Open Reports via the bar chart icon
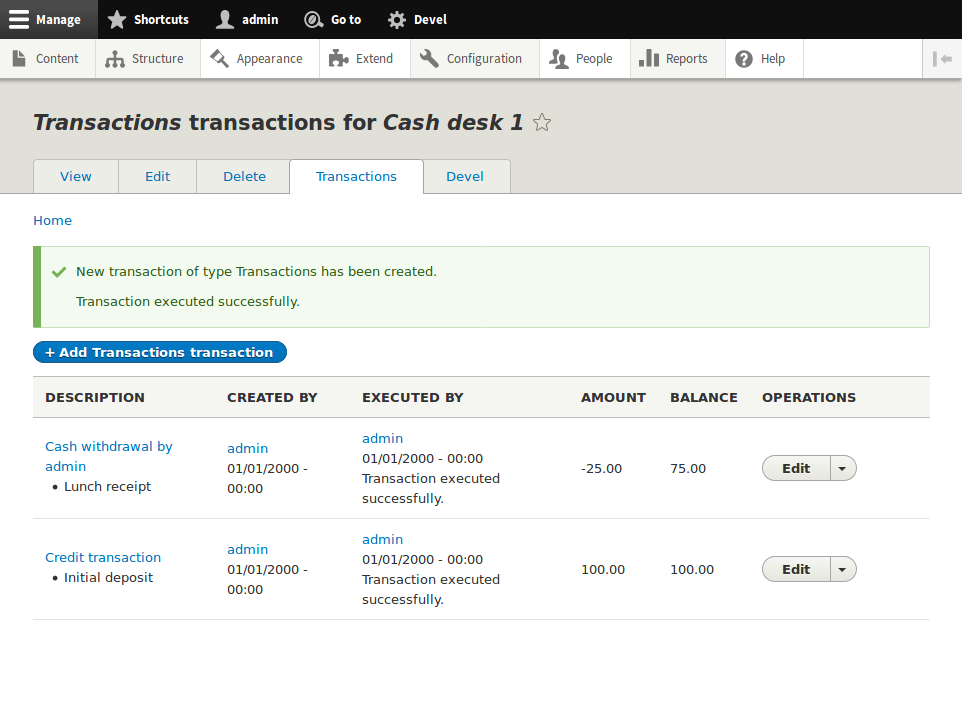Viewport: 962px width, 710px height. pyautogui.click(x=651, y=59)
